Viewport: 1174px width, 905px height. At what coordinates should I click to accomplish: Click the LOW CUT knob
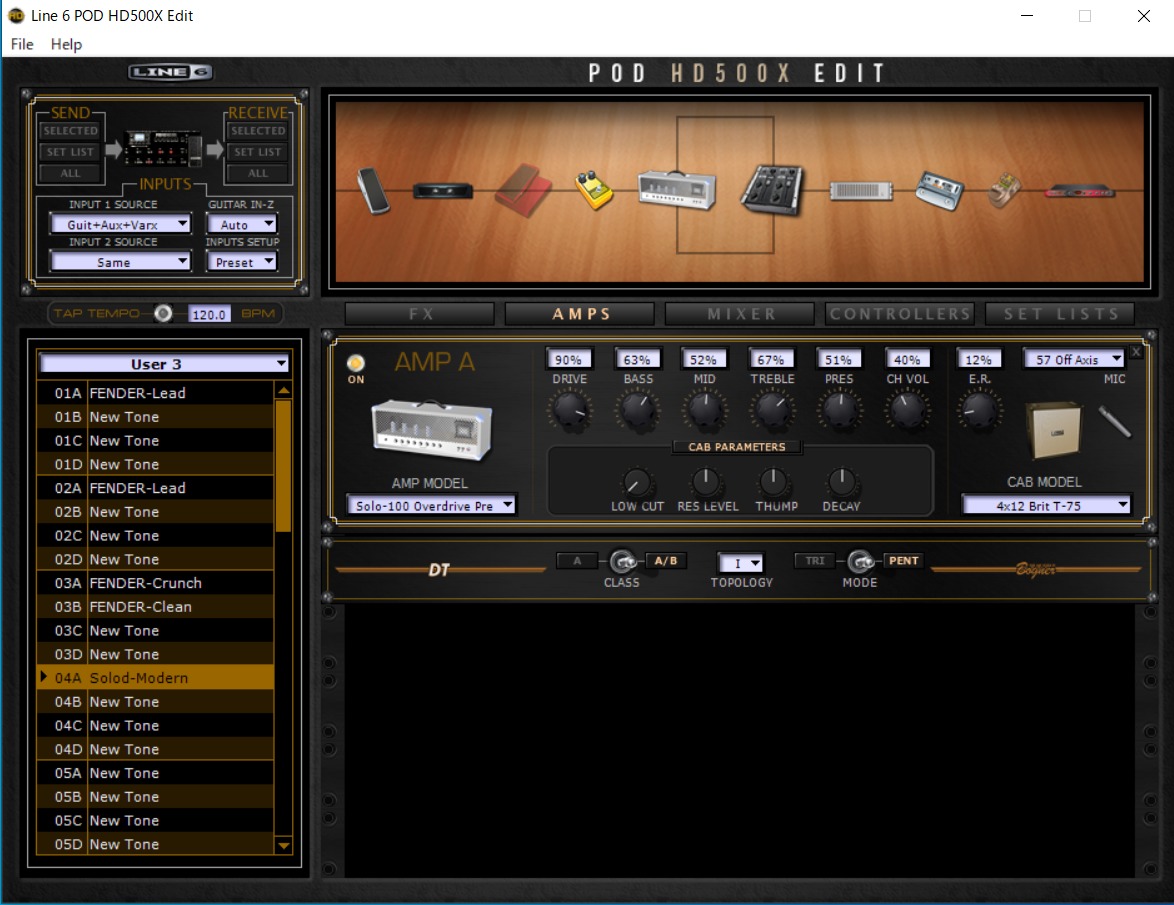click(636, 482)
